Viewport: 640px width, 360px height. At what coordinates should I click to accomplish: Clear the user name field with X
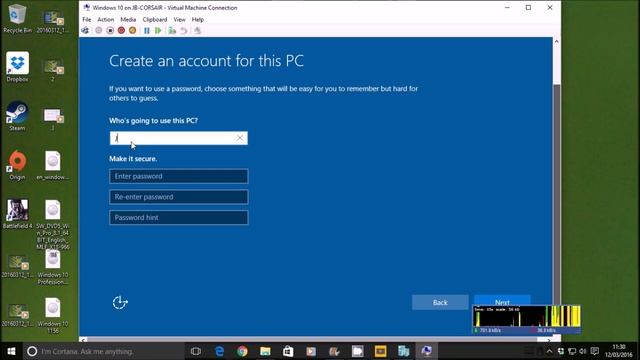coord(240,138)
